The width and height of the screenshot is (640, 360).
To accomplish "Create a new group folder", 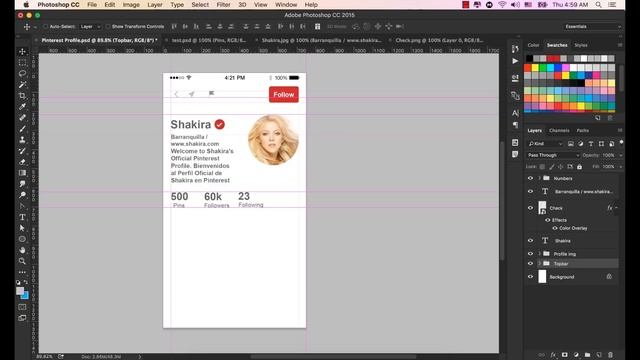I will point(587,355).
